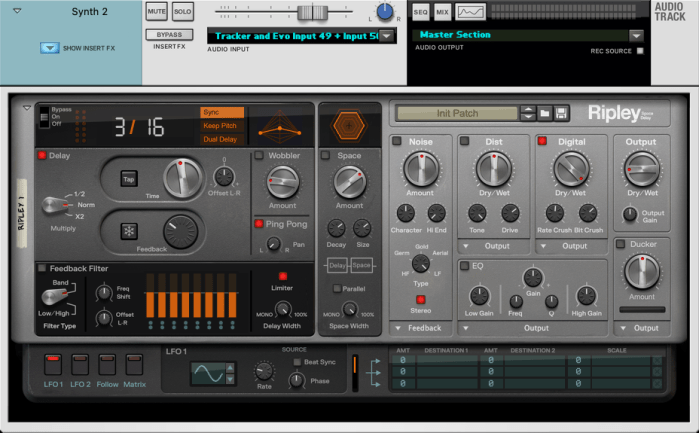This screenshot has width=699, height=433.
Task: Click the orange hexagon Space display
Action: [x=348, y=125]
